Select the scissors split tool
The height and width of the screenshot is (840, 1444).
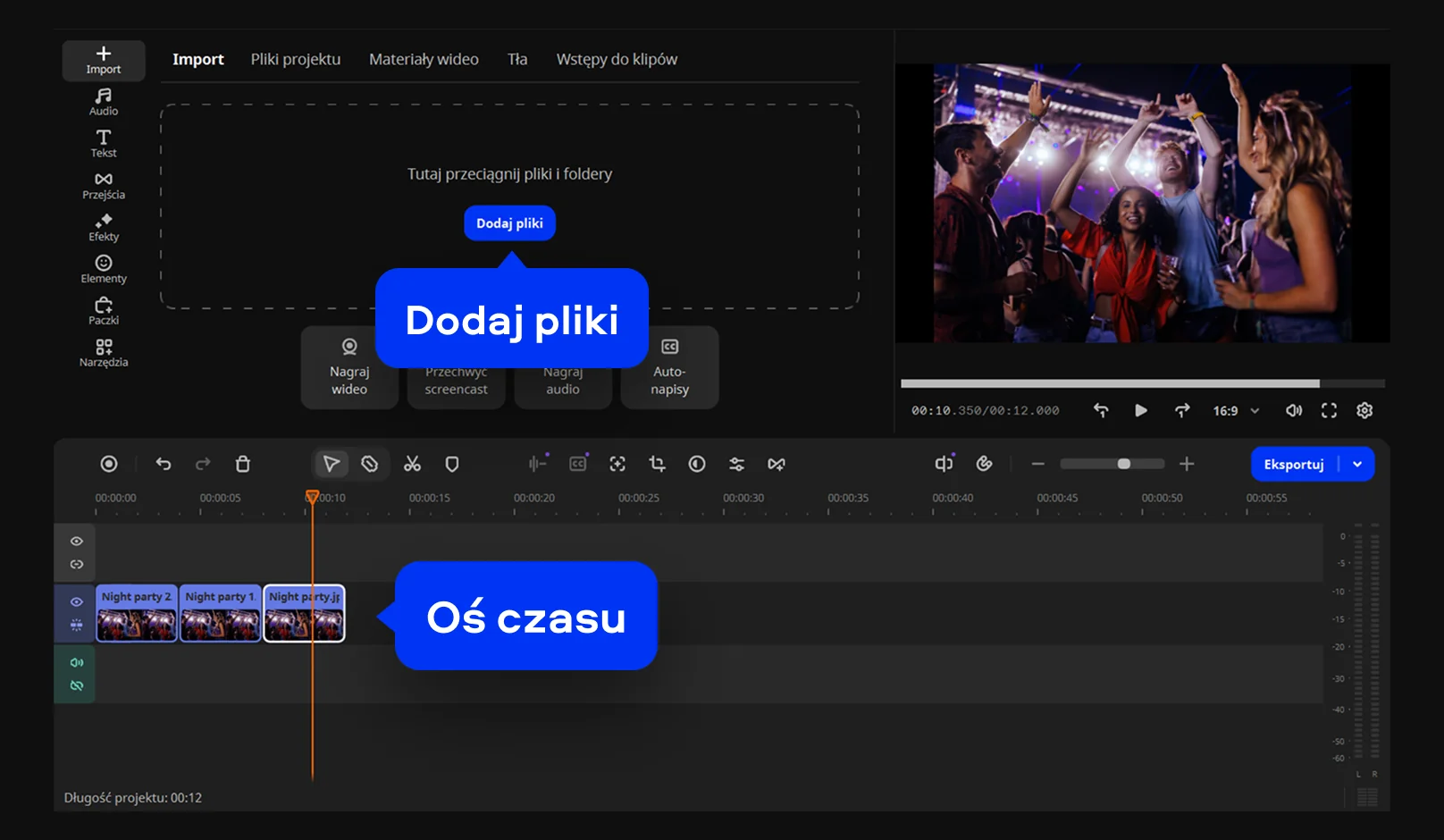[x=412, y=464]
